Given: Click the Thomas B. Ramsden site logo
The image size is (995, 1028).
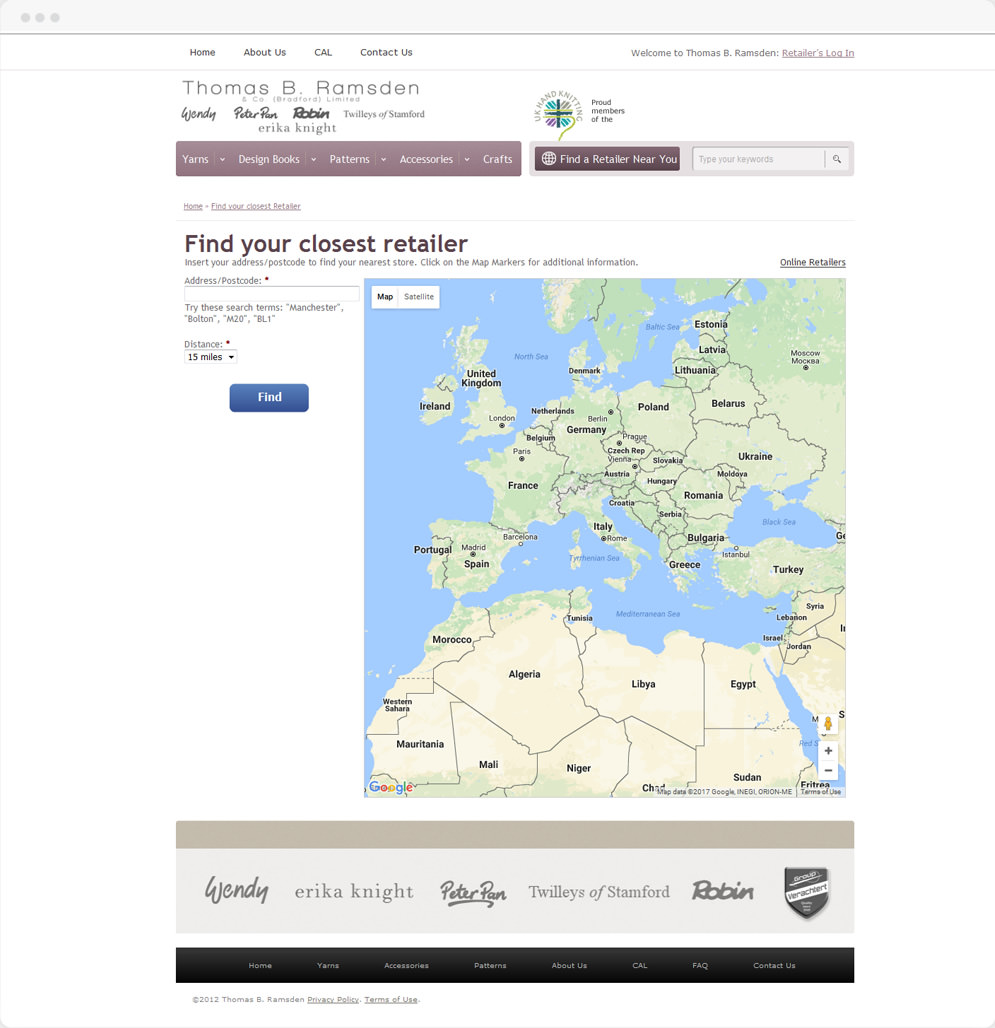Looking at the screenshot, I should pyautogui.click(x=301, y=89).
